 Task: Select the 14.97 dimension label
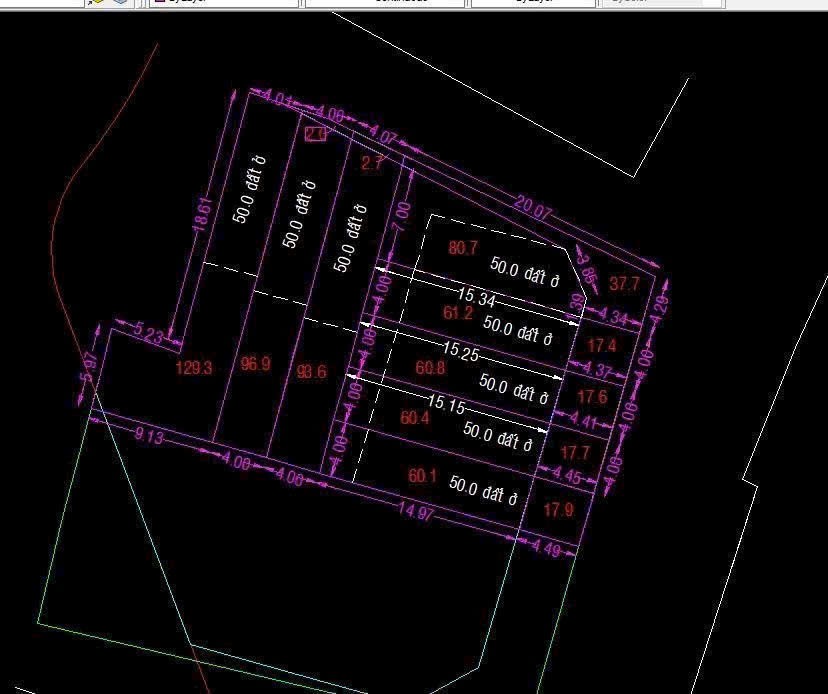coord(415,511)
